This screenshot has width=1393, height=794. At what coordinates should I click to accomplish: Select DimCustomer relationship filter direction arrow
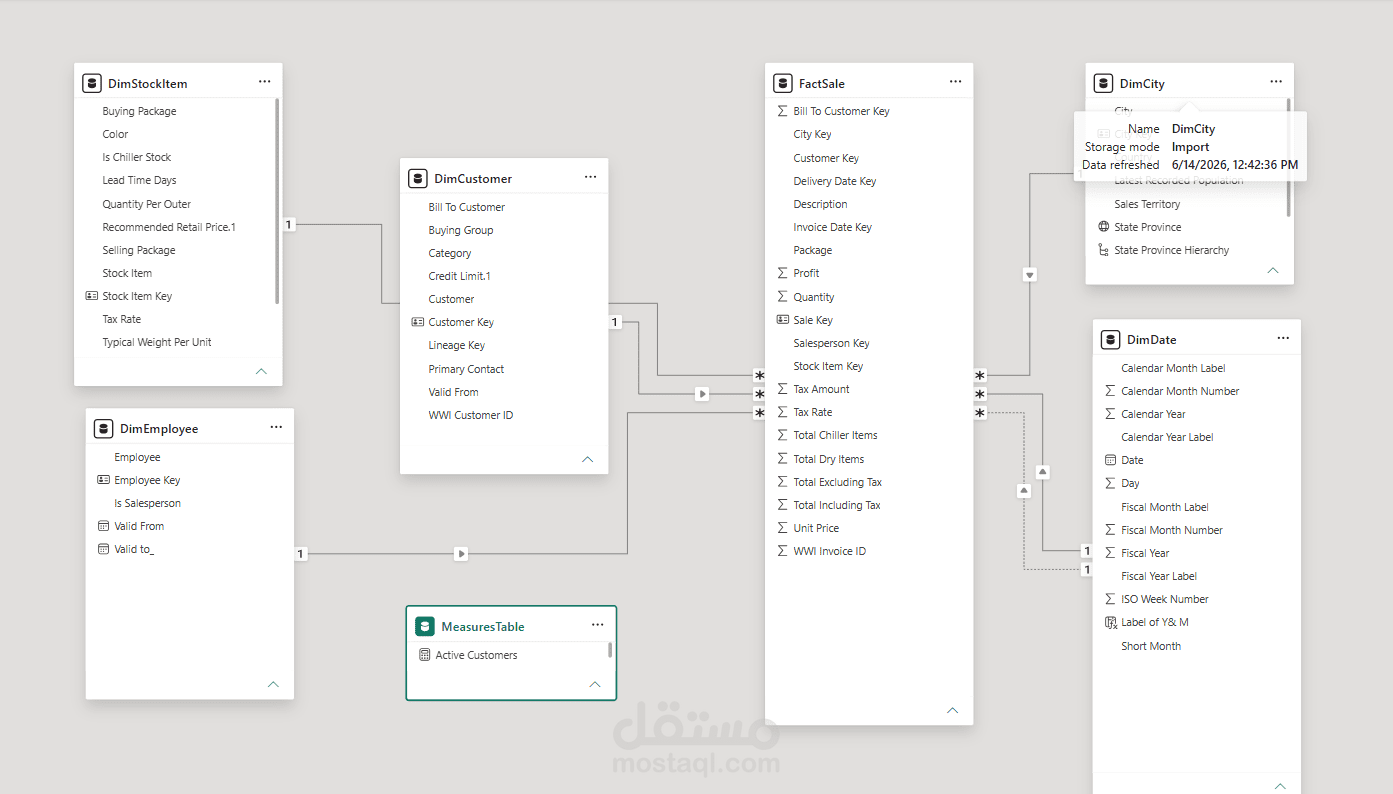click(703, 394)
